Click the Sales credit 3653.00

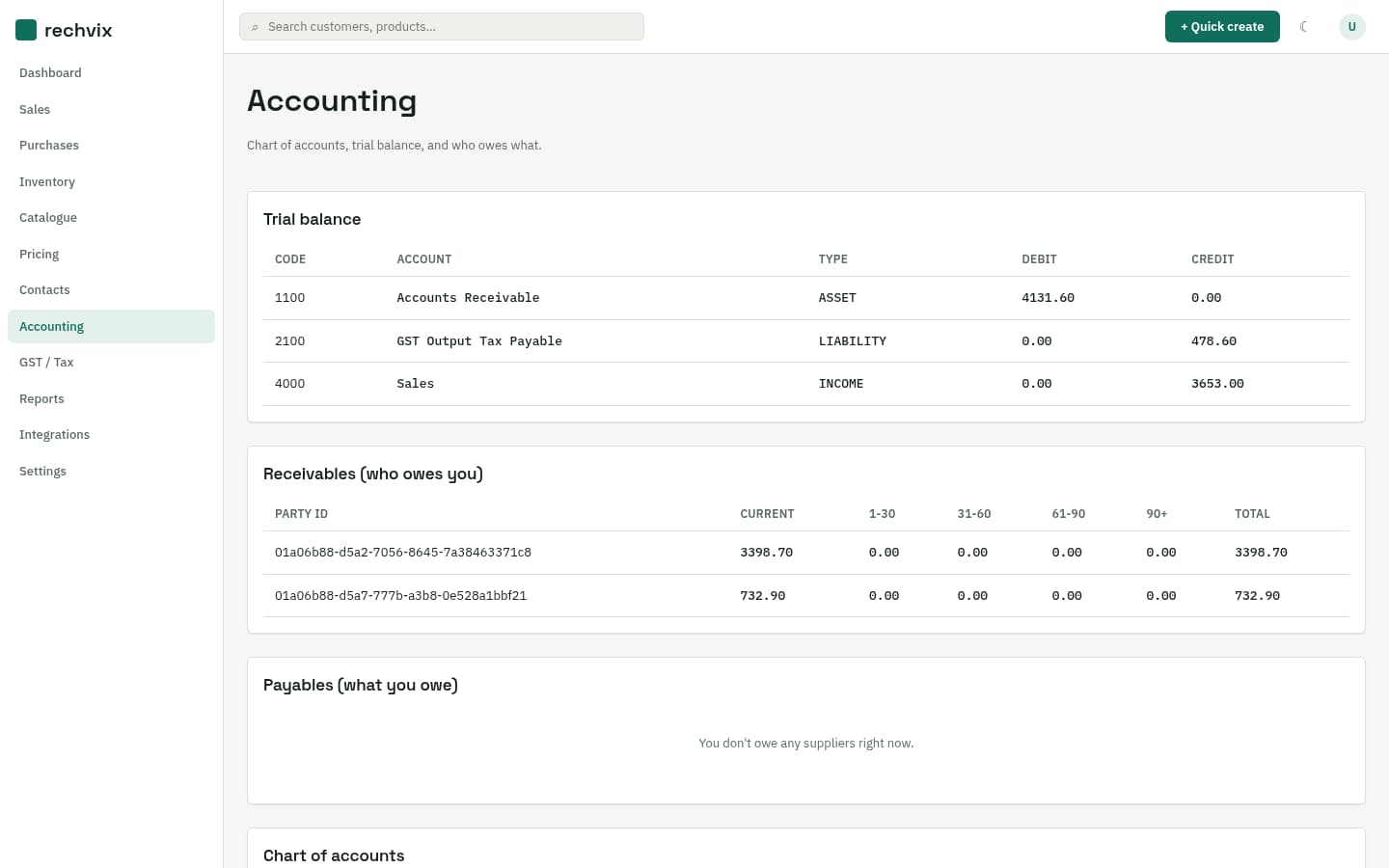click(x=1217, y=384)
